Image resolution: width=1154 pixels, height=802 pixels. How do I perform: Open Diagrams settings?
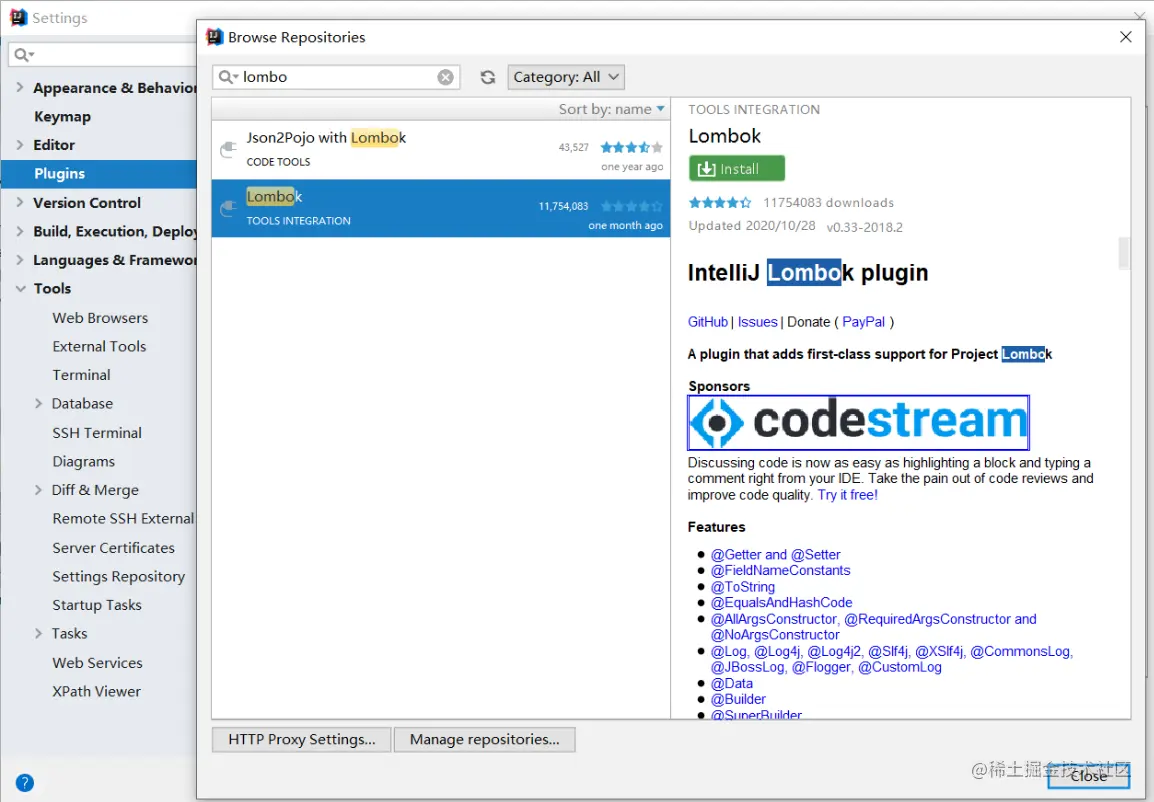[83, 461]
